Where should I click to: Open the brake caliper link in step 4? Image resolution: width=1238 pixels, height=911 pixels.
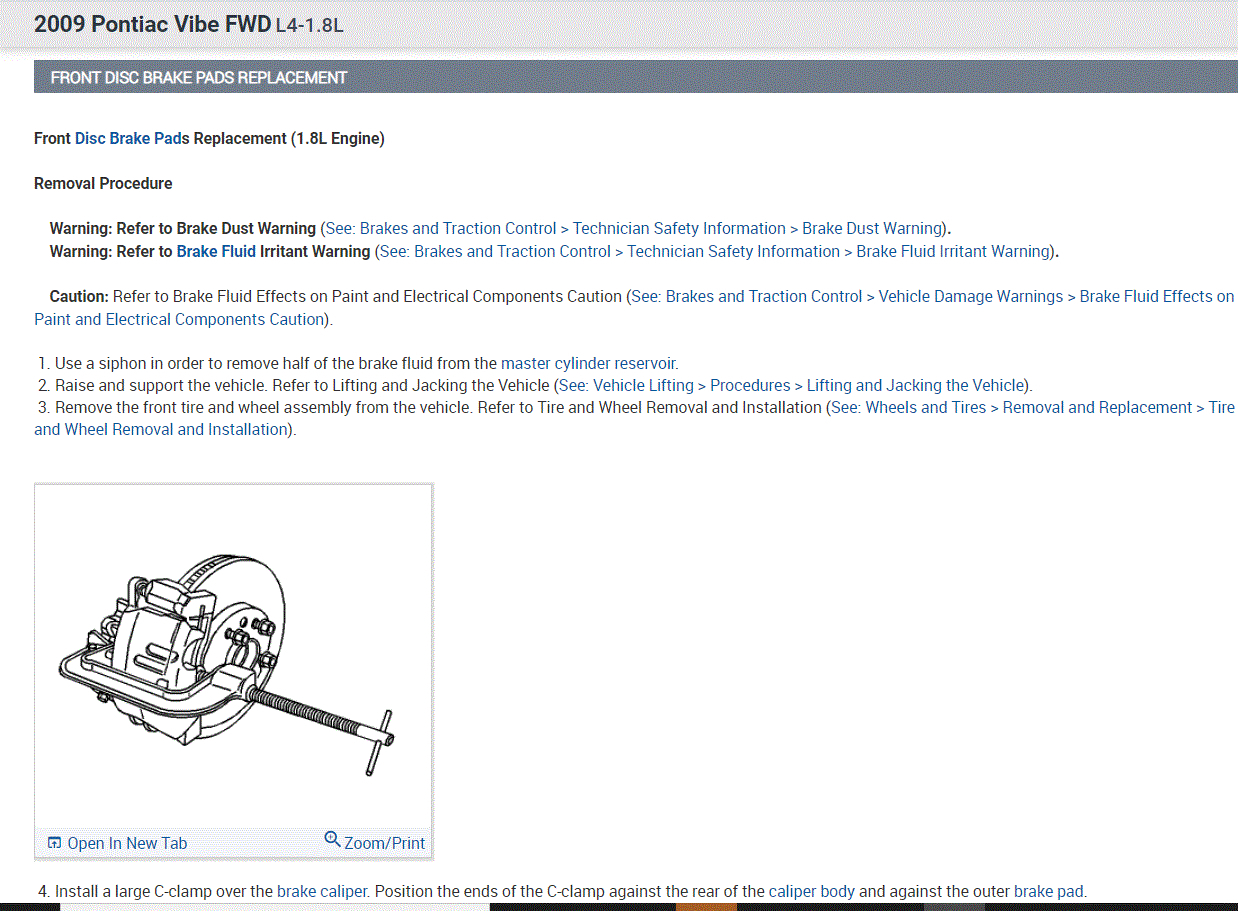322,891
